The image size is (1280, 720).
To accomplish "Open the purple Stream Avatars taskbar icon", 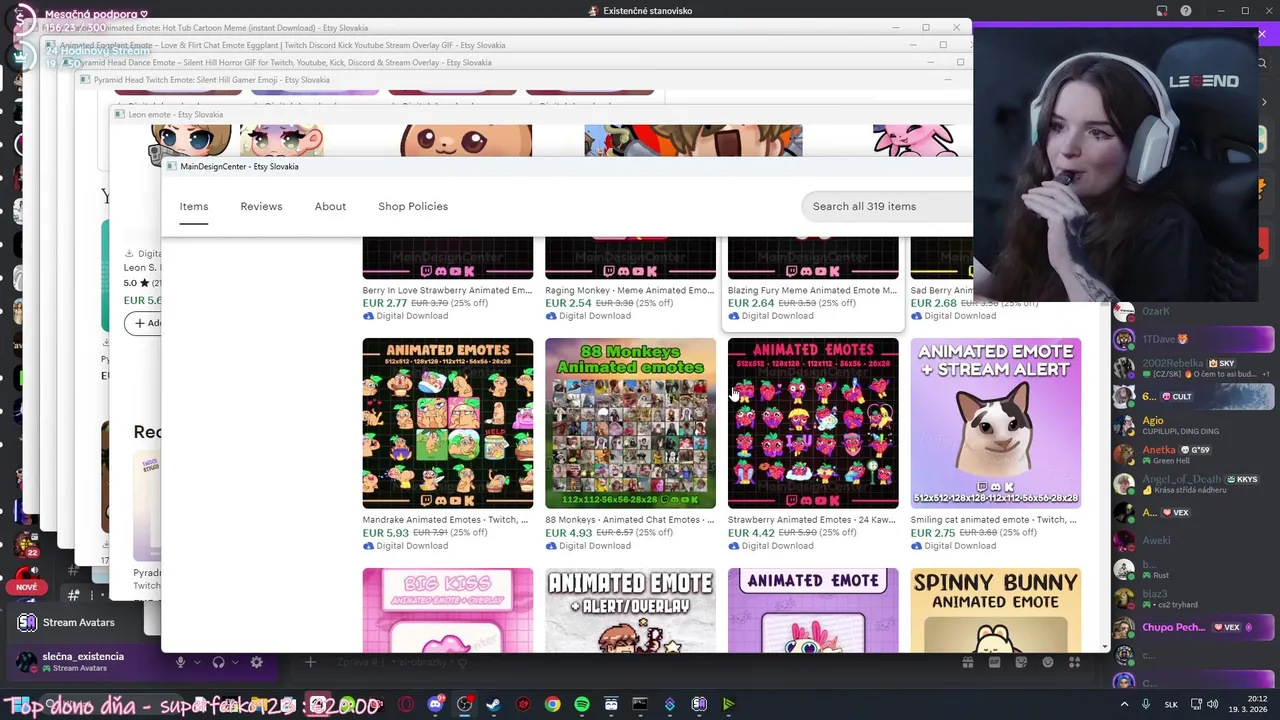I will (699, 704).
